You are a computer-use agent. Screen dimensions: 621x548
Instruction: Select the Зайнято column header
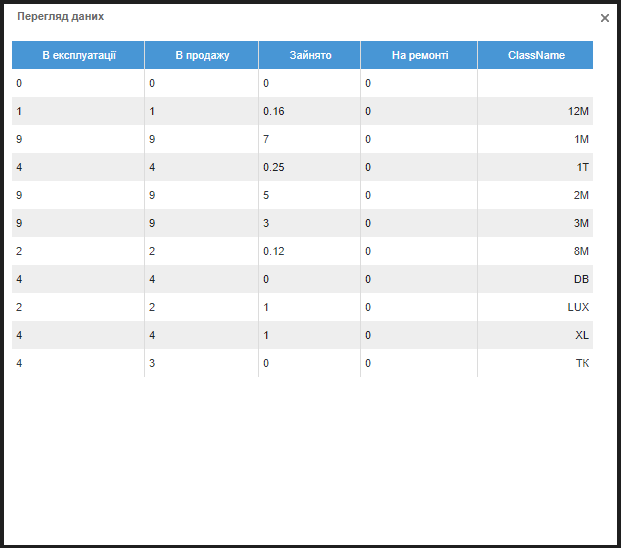click(310, 55)
